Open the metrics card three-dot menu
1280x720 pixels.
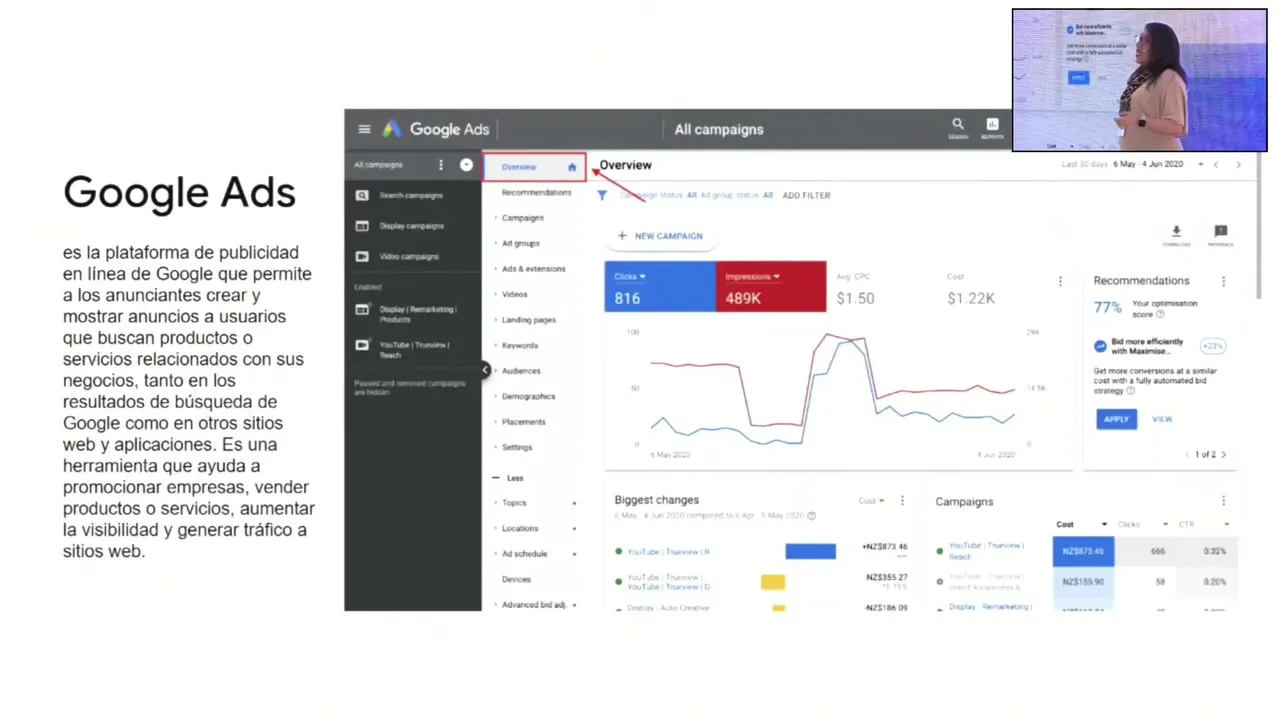(x=1060, y=281)
